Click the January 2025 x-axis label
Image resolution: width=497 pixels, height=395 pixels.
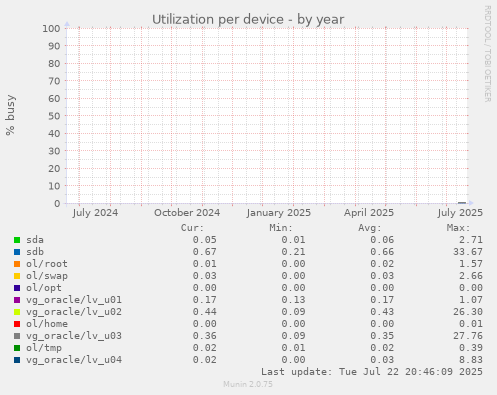click(279, 213)
